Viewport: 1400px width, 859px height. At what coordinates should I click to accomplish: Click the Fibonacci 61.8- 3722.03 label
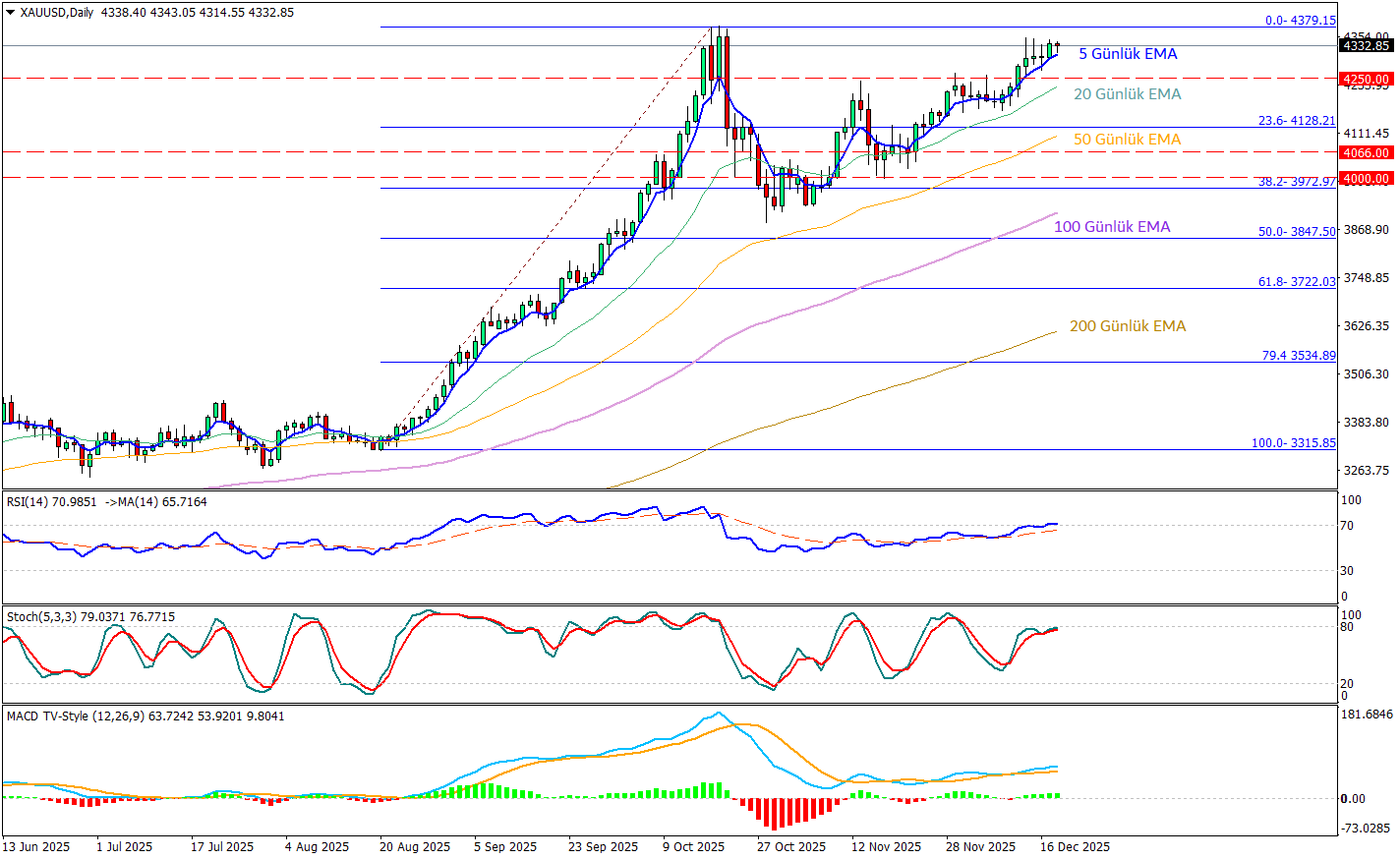[x=1297, y=282]
